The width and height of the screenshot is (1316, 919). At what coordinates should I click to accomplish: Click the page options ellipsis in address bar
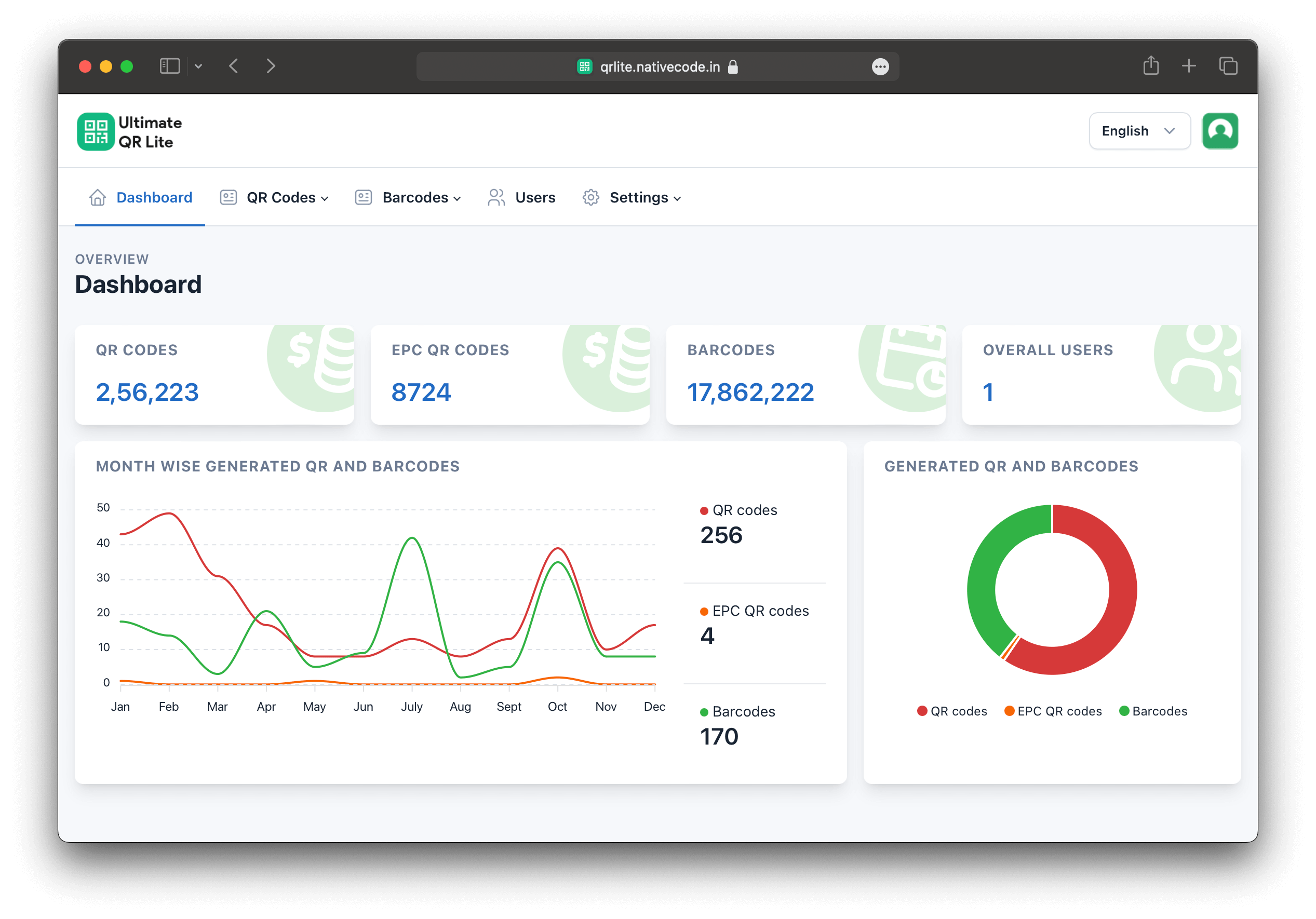point(880,67)
